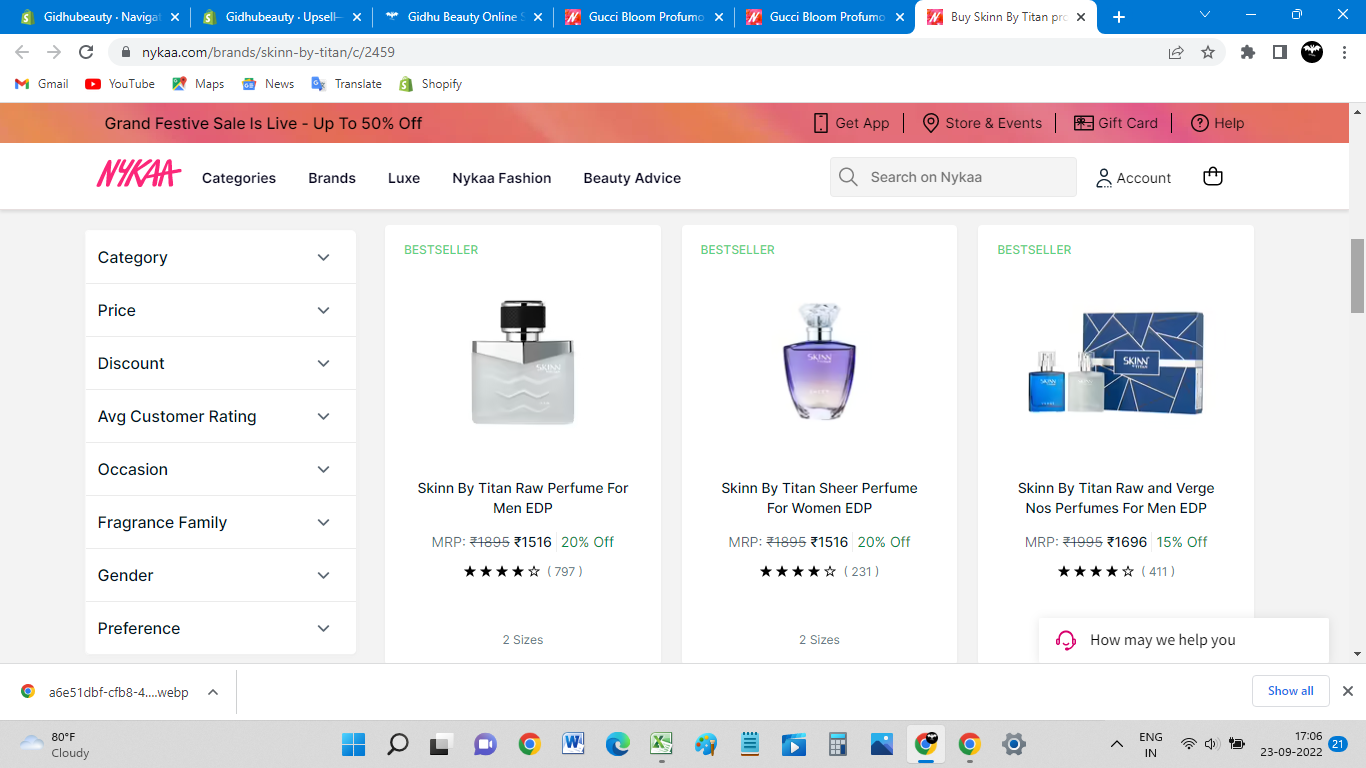Open the Luxe menu

click(404, 178)
